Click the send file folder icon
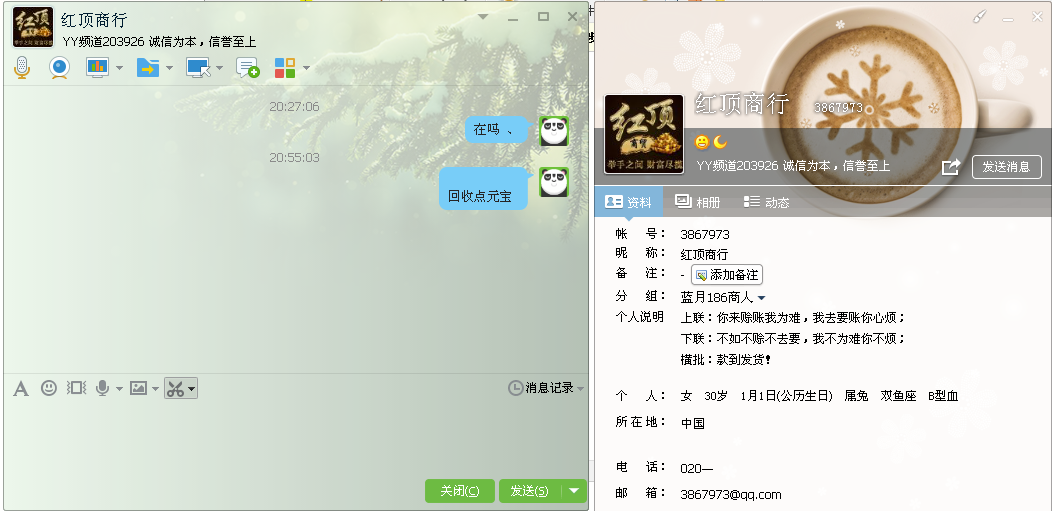The image size is (1052, 511). (147, 67)
